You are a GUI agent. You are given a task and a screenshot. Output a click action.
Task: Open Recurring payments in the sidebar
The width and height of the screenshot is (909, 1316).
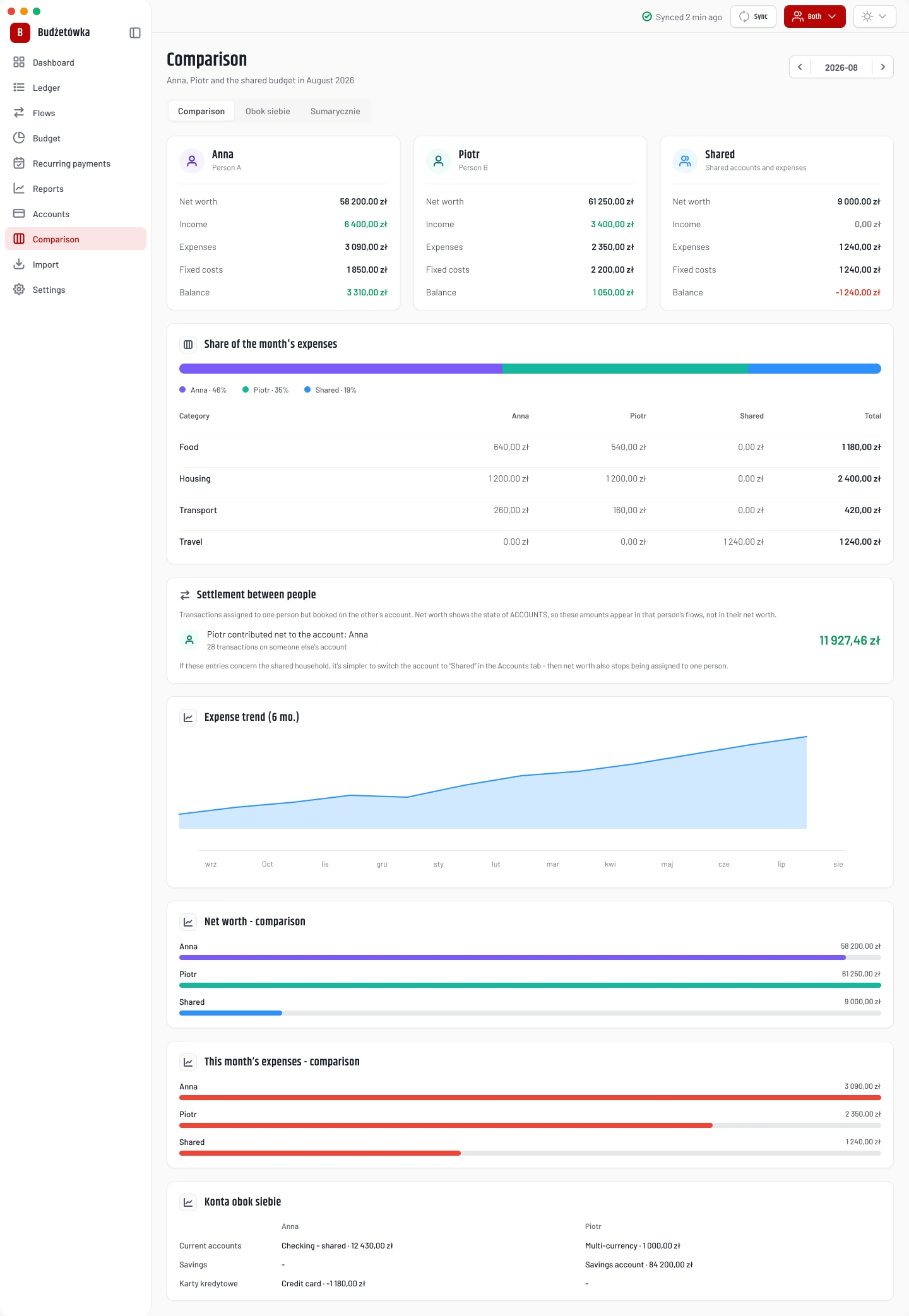(76, 163)
